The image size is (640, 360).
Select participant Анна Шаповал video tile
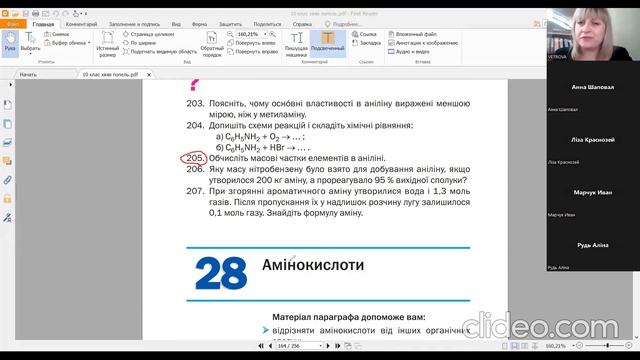tap(593, 87)
